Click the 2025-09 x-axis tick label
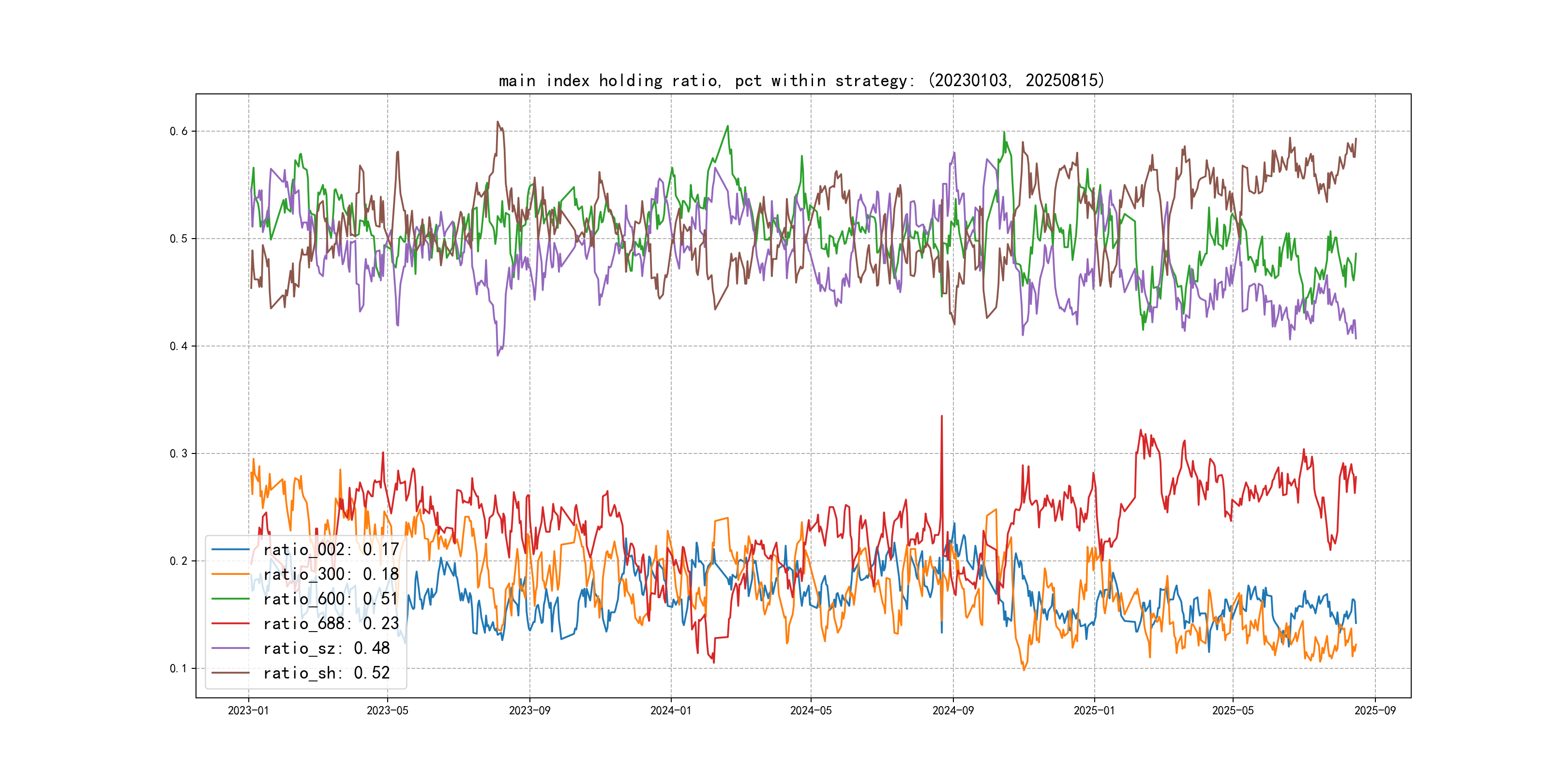 coord(1375,710)
